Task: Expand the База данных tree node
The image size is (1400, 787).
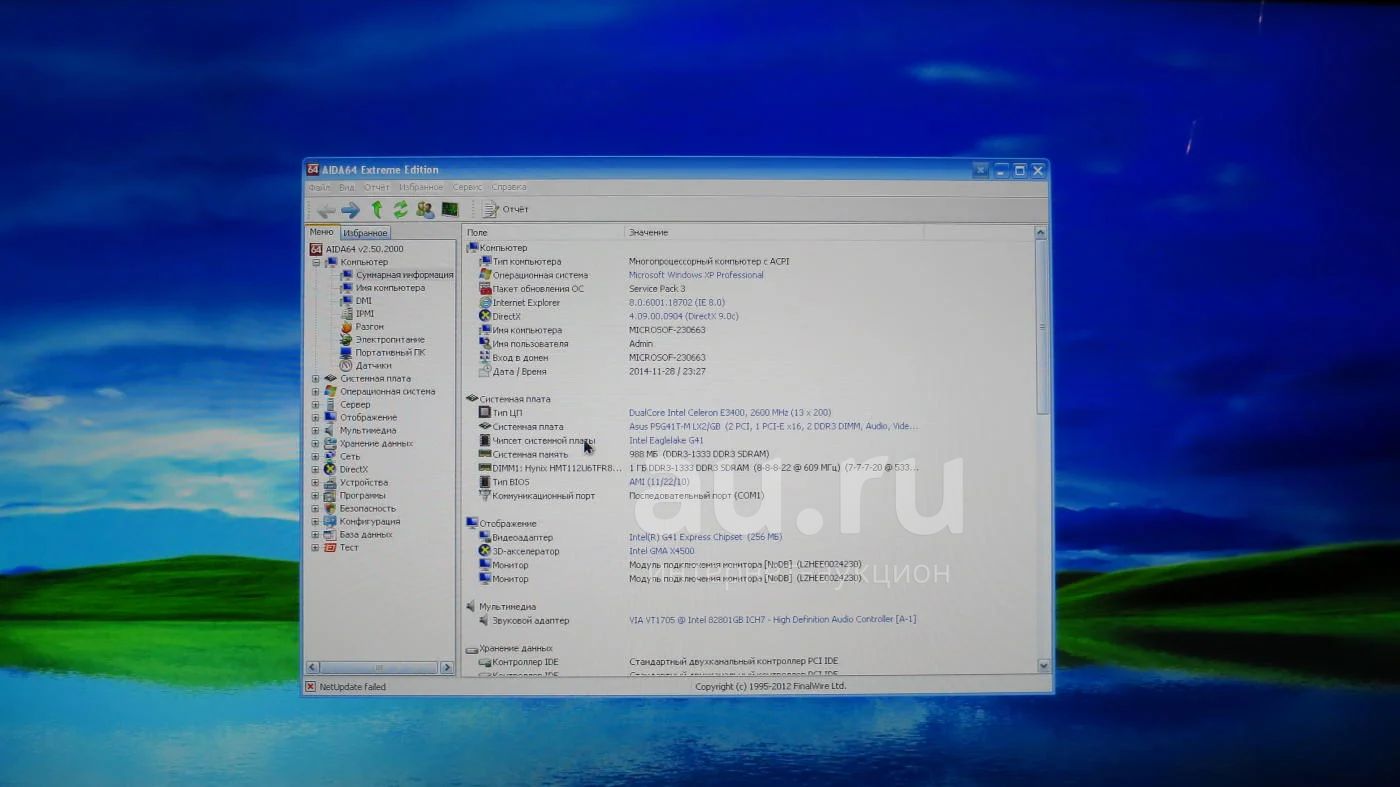Action: click(316, 535)
